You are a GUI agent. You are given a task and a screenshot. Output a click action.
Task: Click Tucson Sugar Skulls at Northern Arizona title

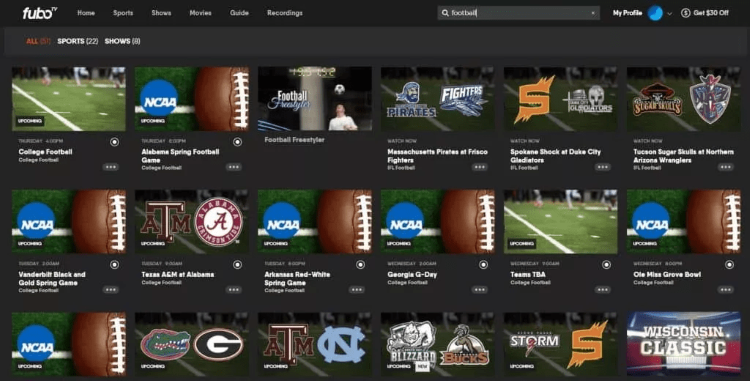[x=683, y=156]
